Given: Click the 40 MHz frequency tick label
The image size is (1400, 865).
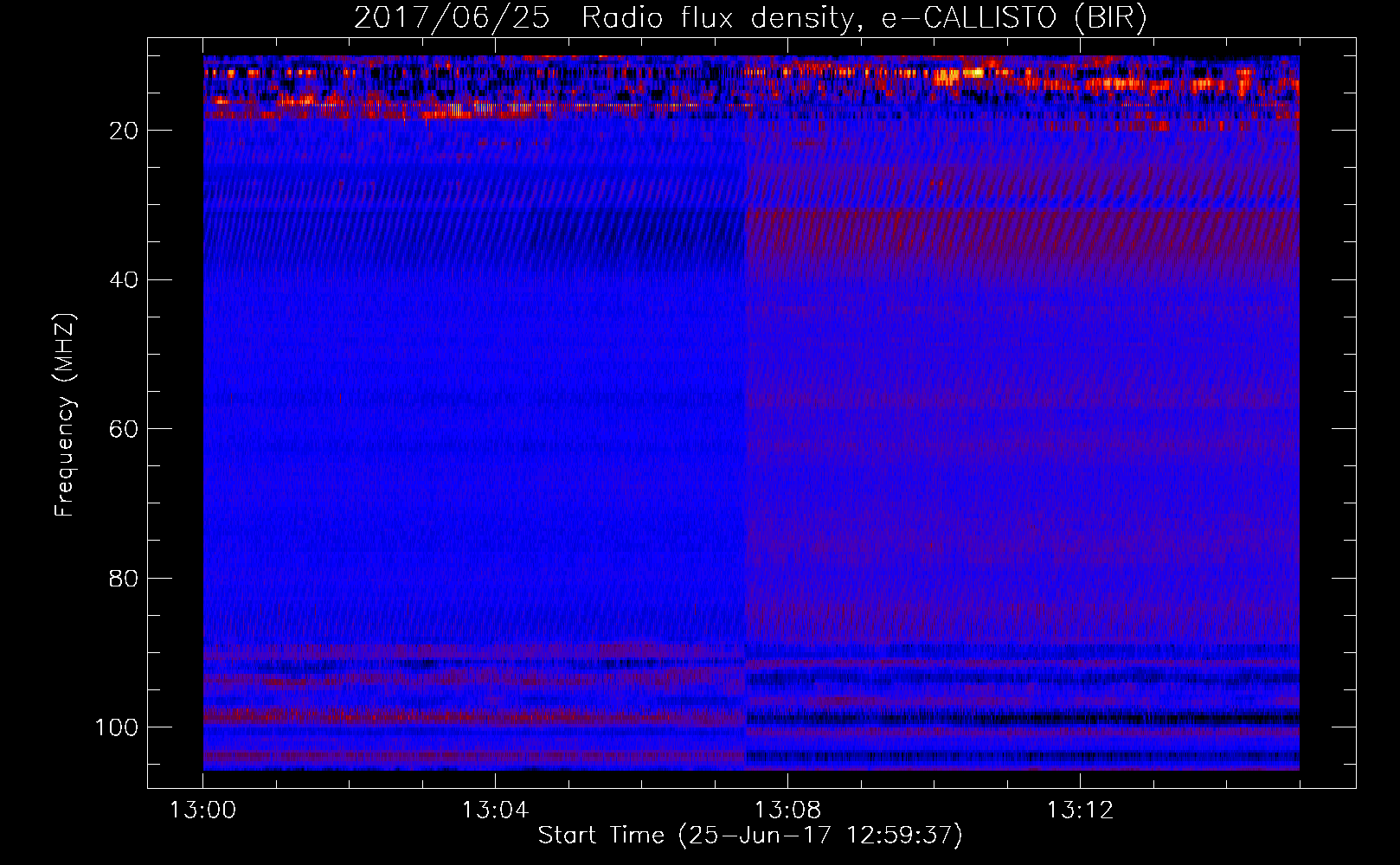Looking at the screenshot, I should click(x=124, y=280).
